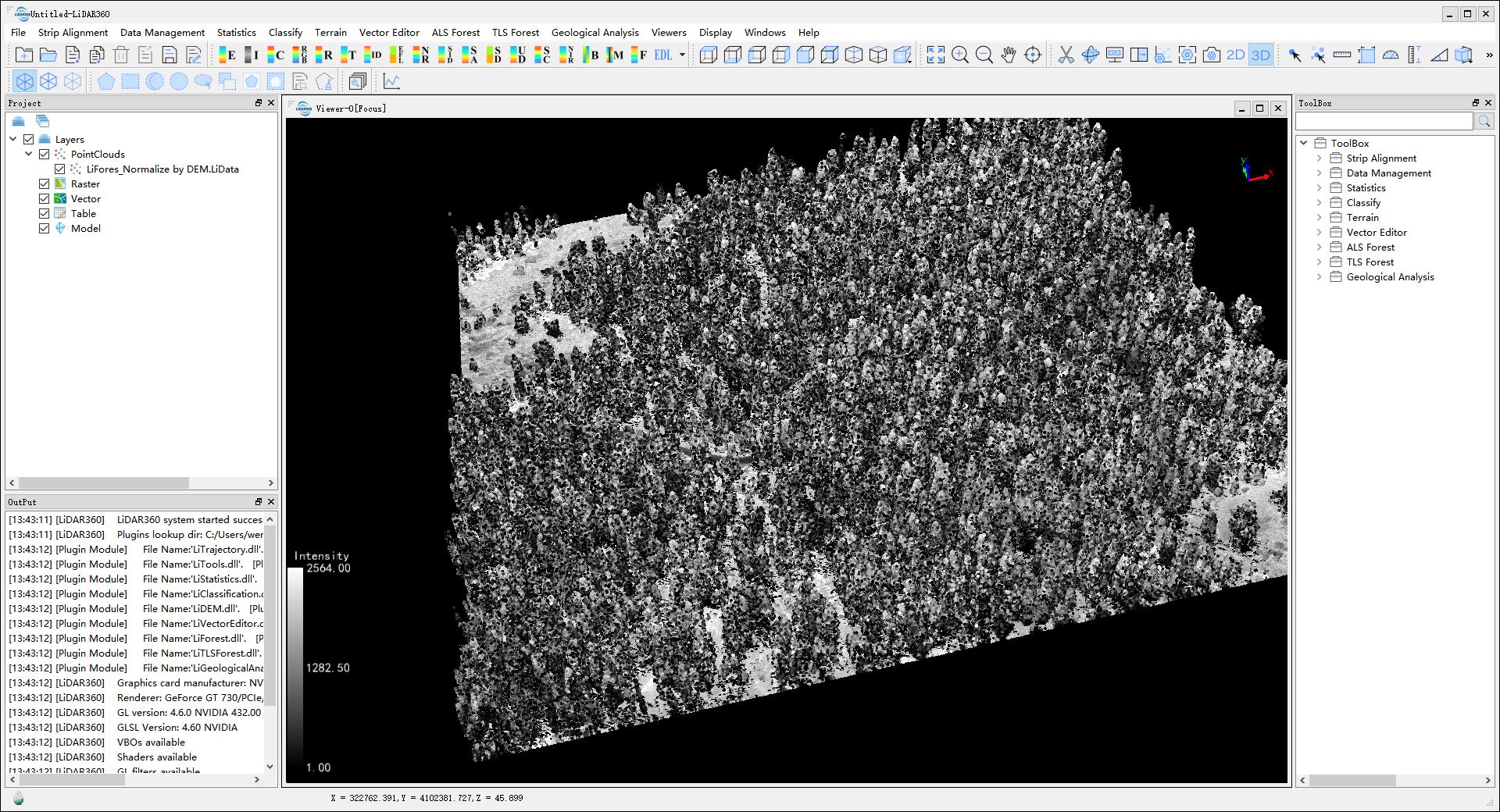Screen dimensions: 1500x812
Task: Open the Data Management menu
Action: [162, 33]
